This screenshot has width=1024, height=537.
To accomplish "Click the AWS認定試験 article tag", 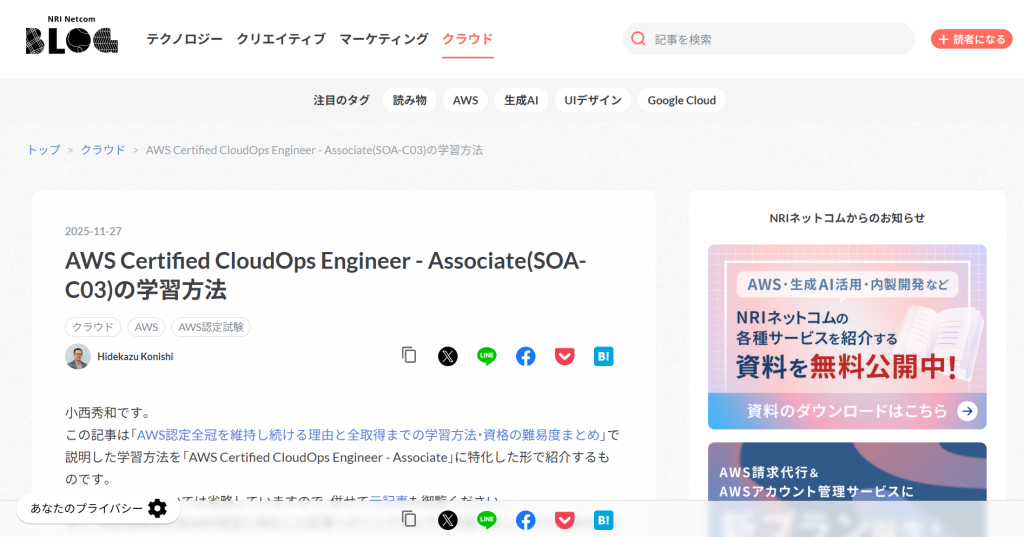I will [x=211, y=327].
